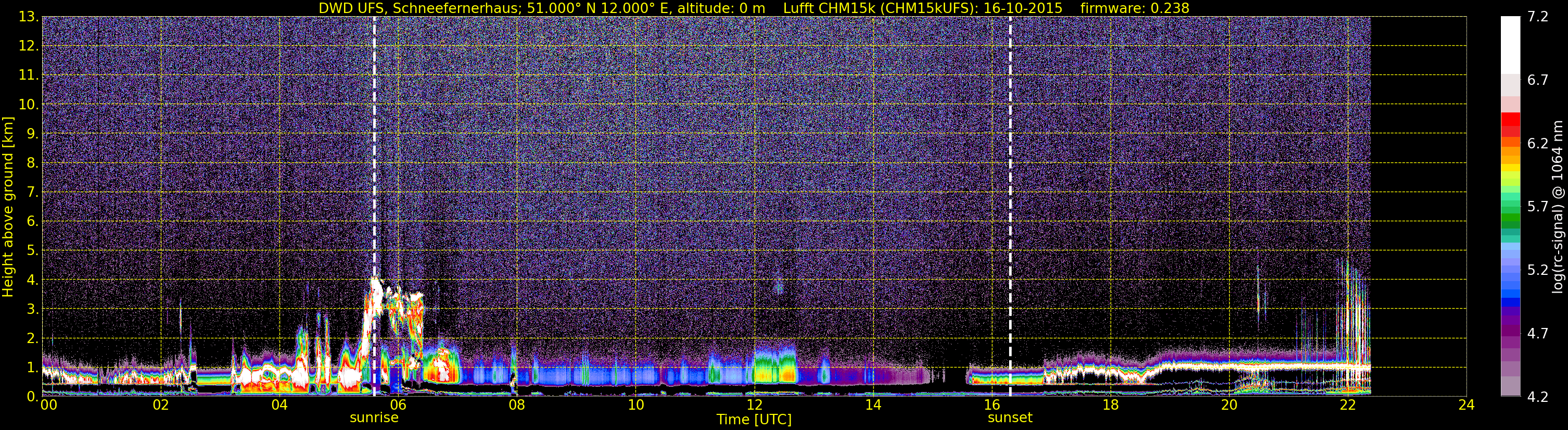Click the colorbar value '5.7'
Viewport: 1568px width, 430px height.
click(1538, 207)
